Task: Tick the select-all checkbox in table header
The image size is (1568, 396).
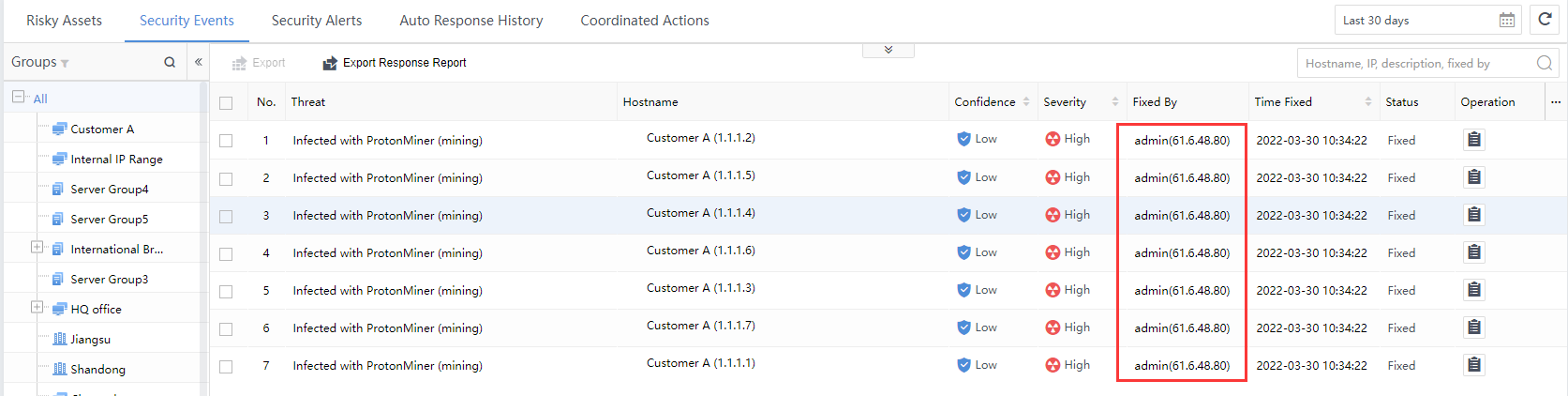Action: pos(226,103)
